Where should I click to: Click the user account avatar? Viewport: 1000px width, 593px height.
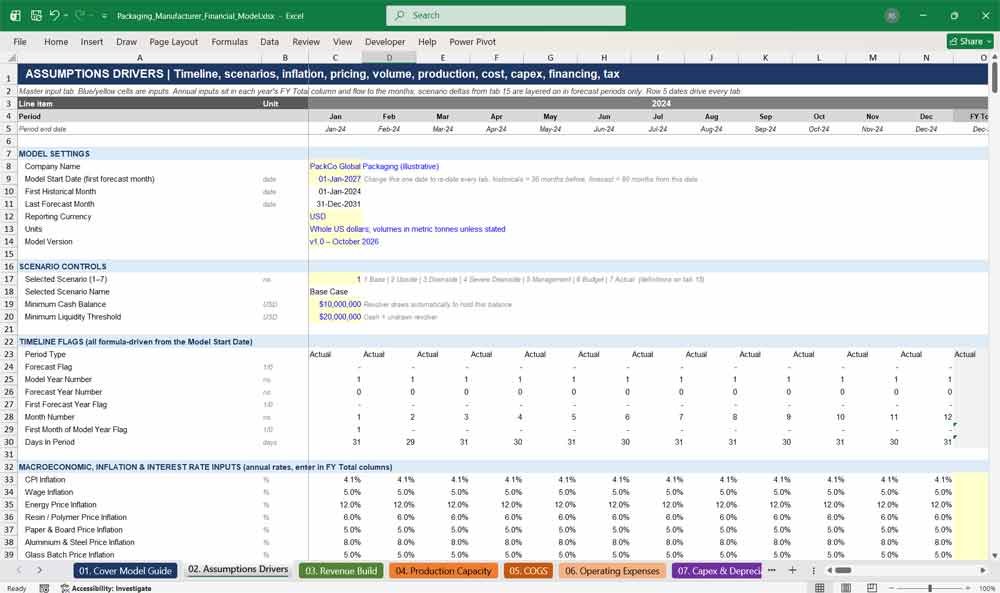click(x=892, y=16)
